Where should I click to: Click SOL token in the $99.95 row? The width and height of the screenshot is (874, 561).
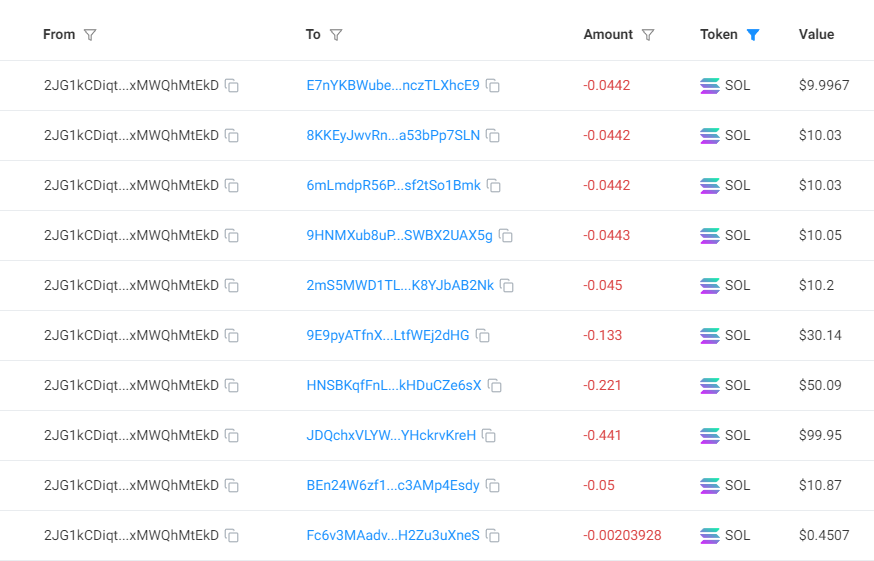(x=725, y=436)
